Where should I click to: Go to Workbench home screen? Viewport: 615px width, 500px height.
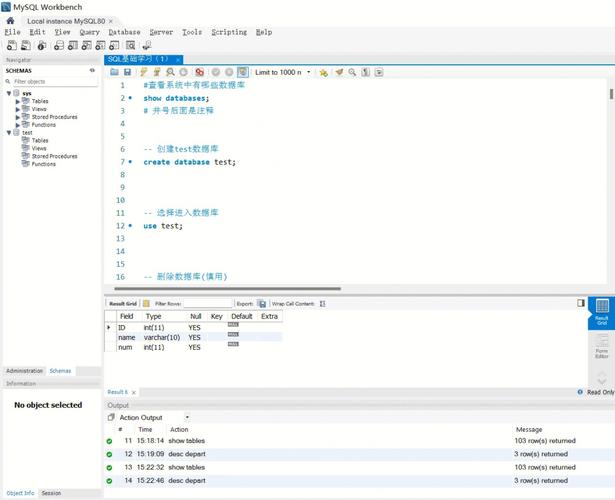click(11, 21)
